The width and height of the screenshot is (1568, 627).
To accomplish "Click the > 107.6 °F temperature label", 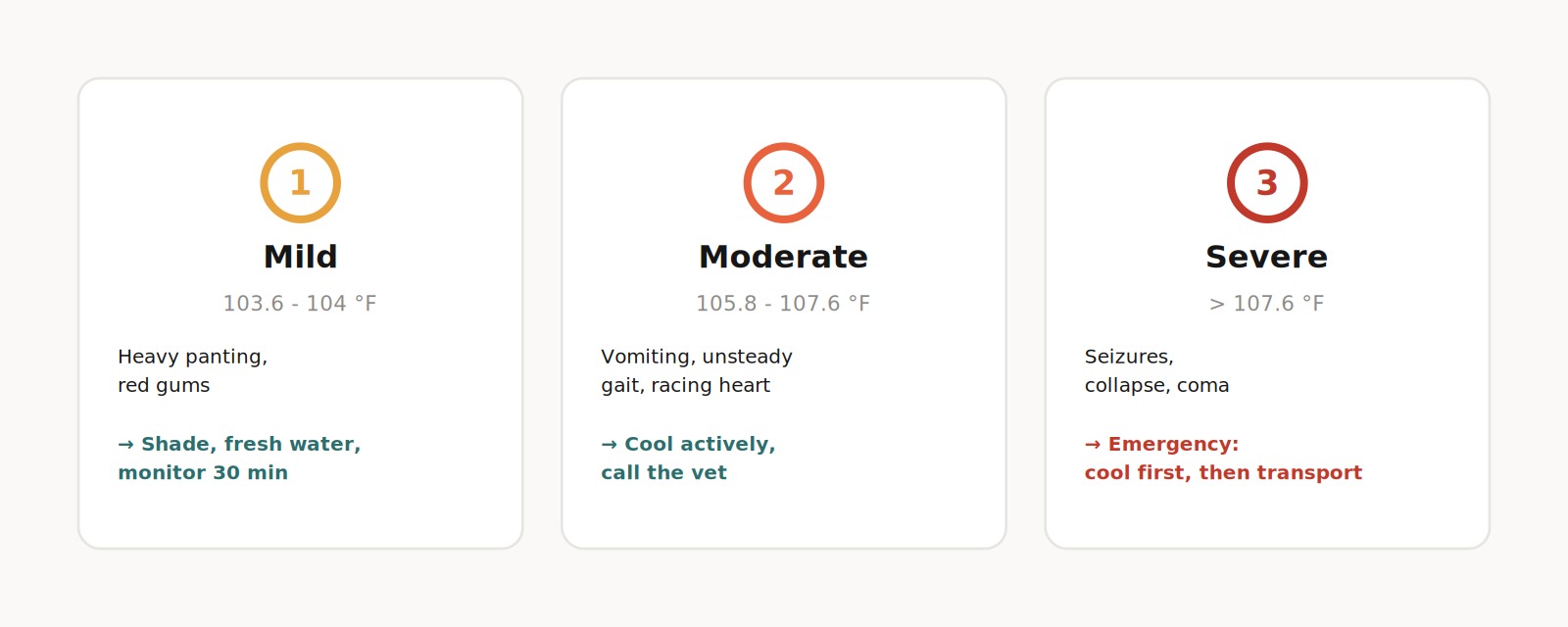I will tap(1267, 304).
